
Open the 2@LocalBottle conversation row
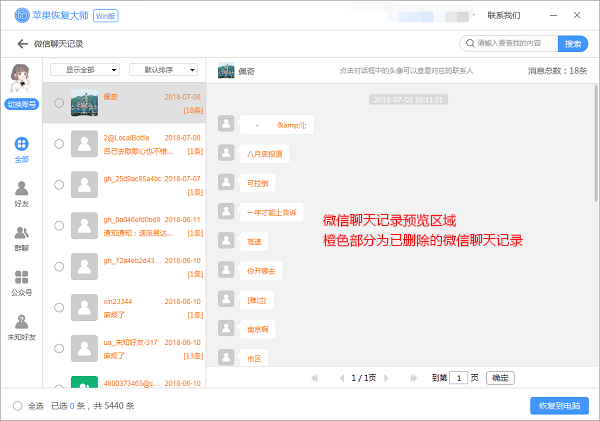[124, 144]
